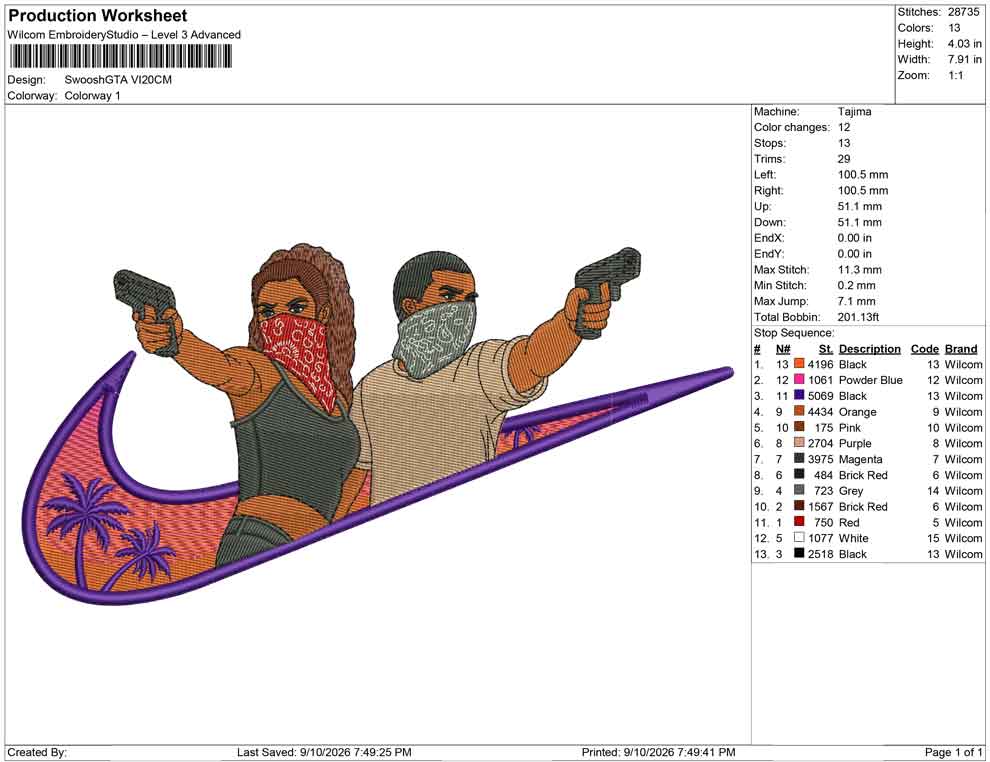Click the Wilcom EmbroideryStudio Level 3 Advanced text

pyautogui.click(x=124, y=35)
